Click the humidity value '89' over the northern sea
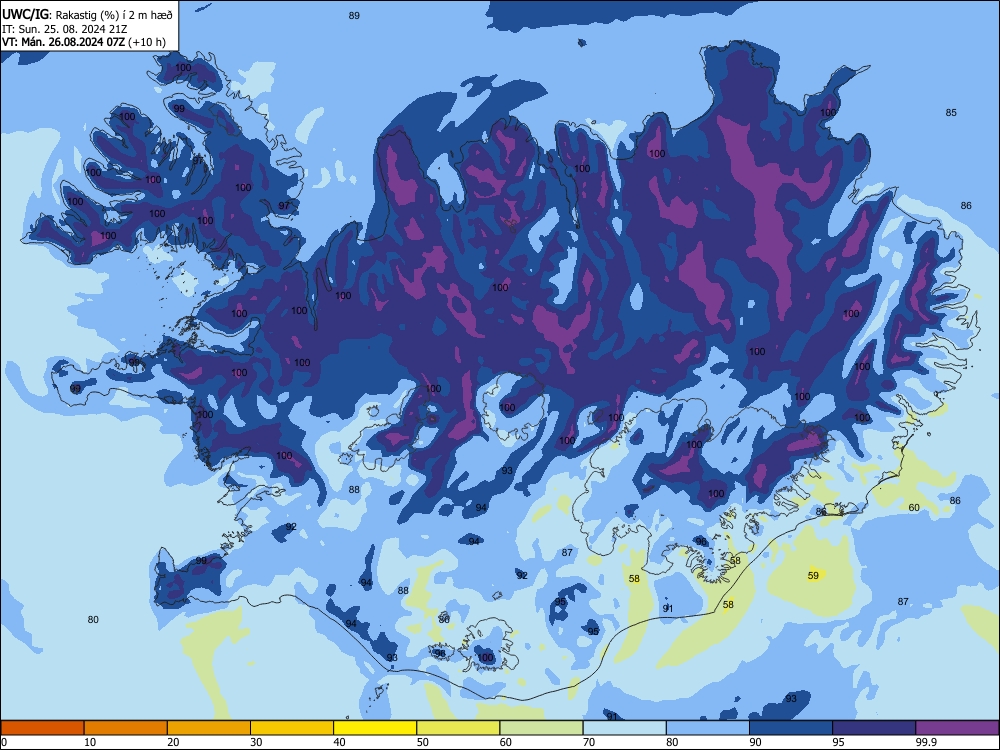The image size is (1000, 750). pos(354,15)
